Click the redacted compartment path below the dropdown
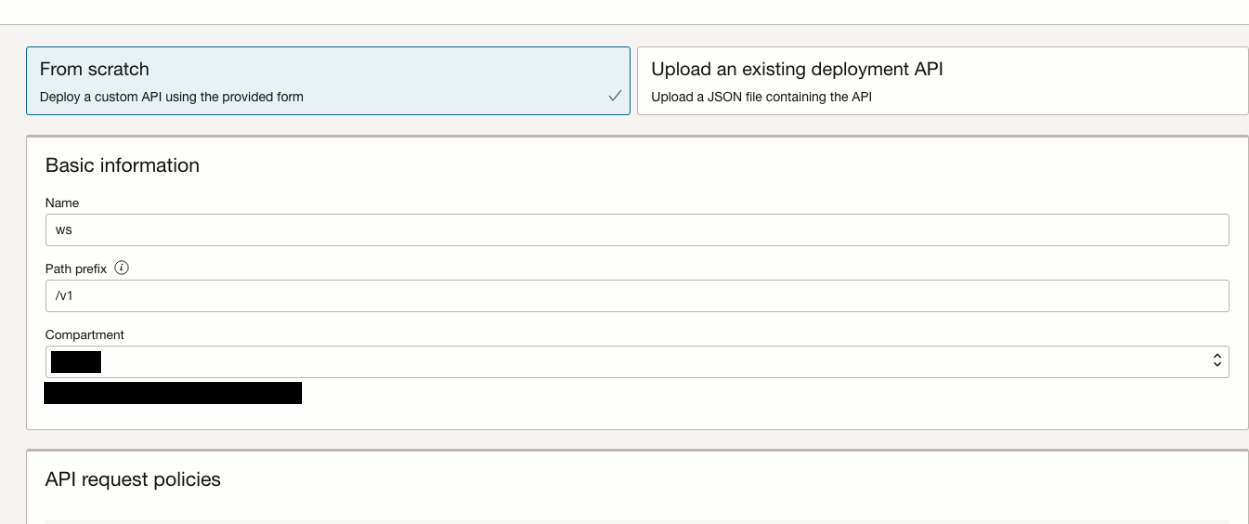 click(x=173, y=393)
